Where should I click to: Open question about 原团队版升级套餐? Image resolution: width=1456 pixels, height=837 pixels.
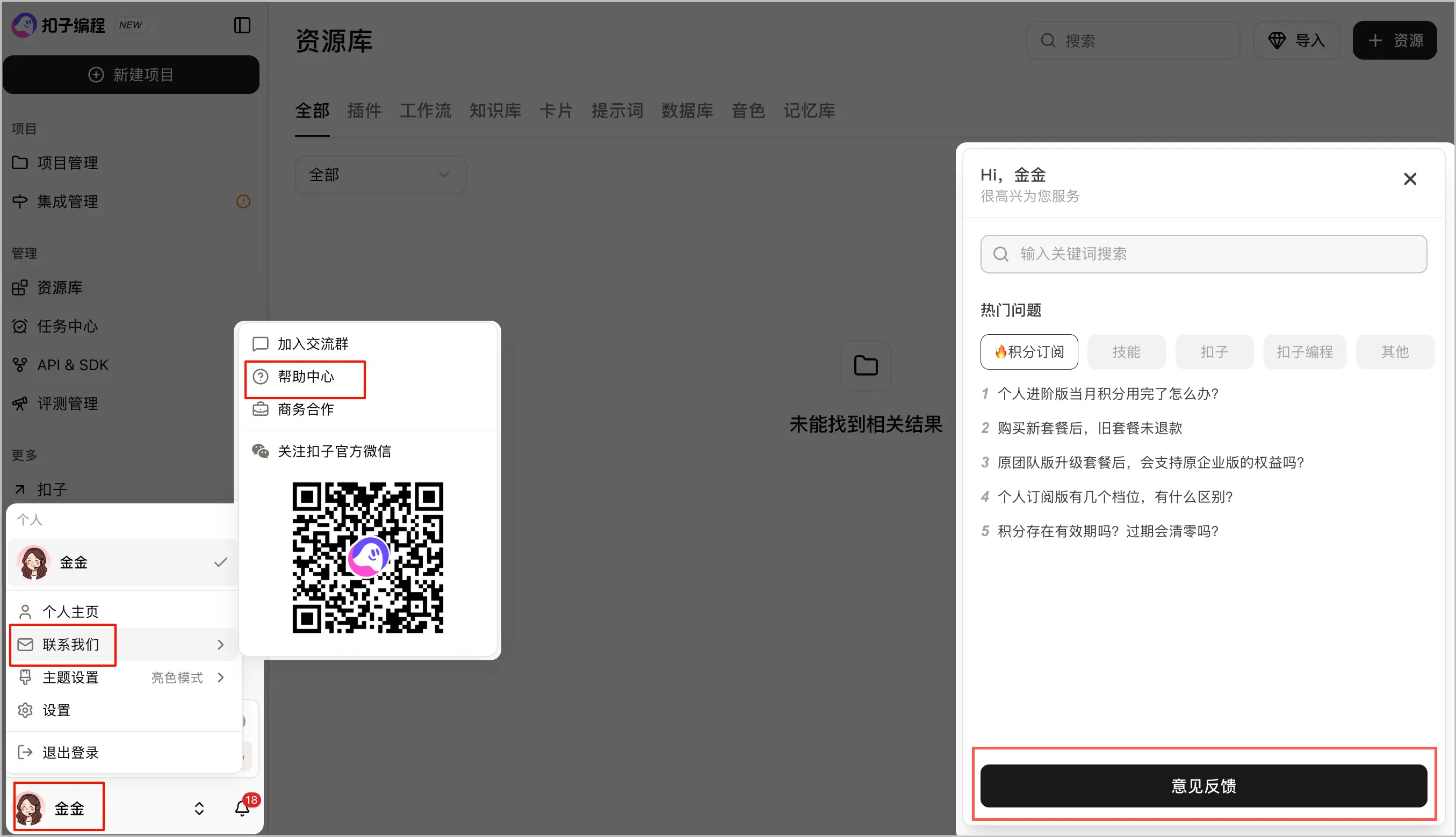click(1150, 463)
